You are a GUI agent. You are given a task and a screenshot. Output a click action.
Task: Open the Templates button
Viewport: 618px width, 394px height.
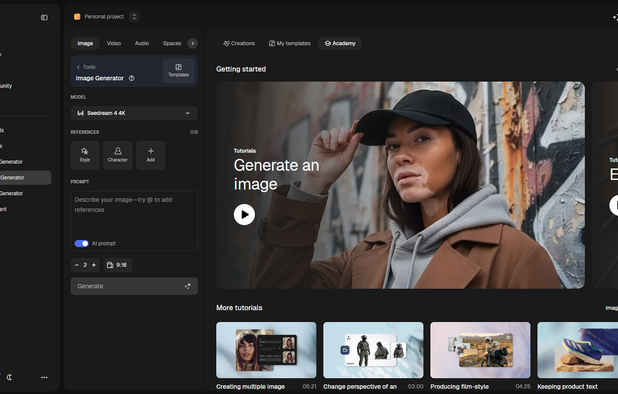179,71
